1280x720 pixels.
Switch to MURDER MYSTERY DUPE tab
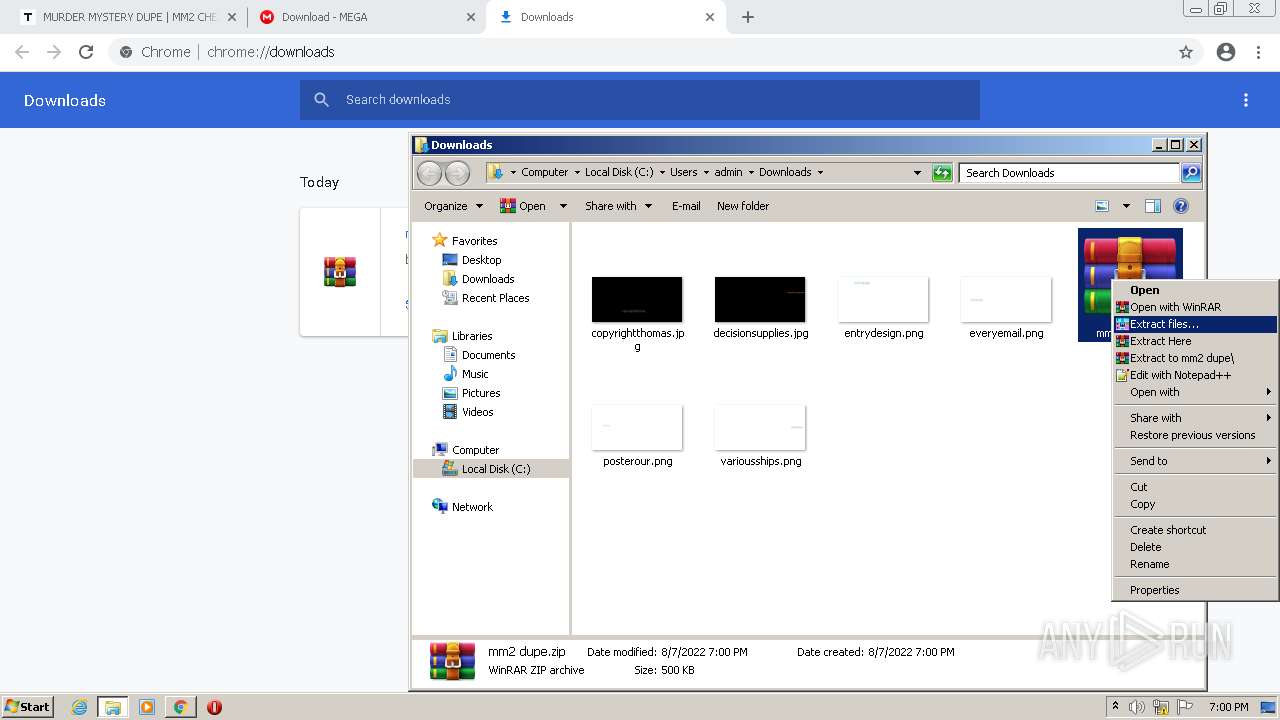pyautogui.click(x=130, y=17)
